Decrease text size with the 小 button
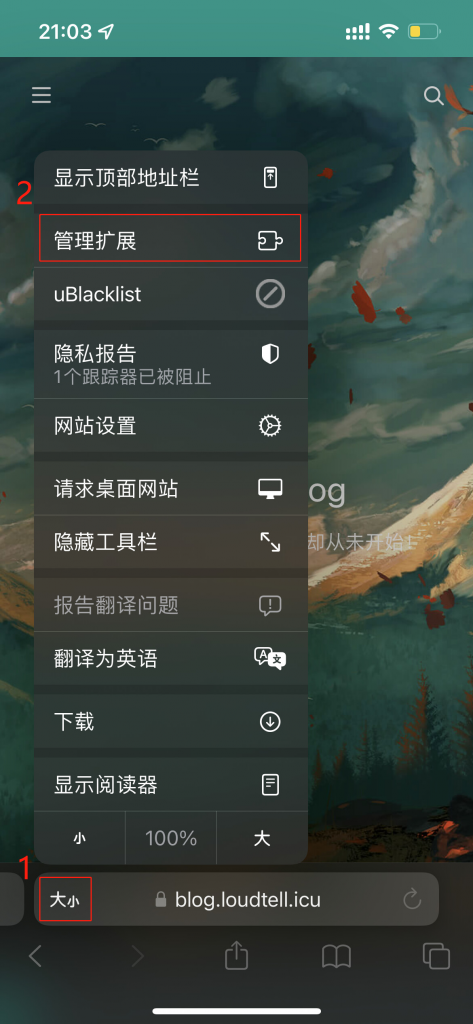473x1024 pixels. click(80, 839)
